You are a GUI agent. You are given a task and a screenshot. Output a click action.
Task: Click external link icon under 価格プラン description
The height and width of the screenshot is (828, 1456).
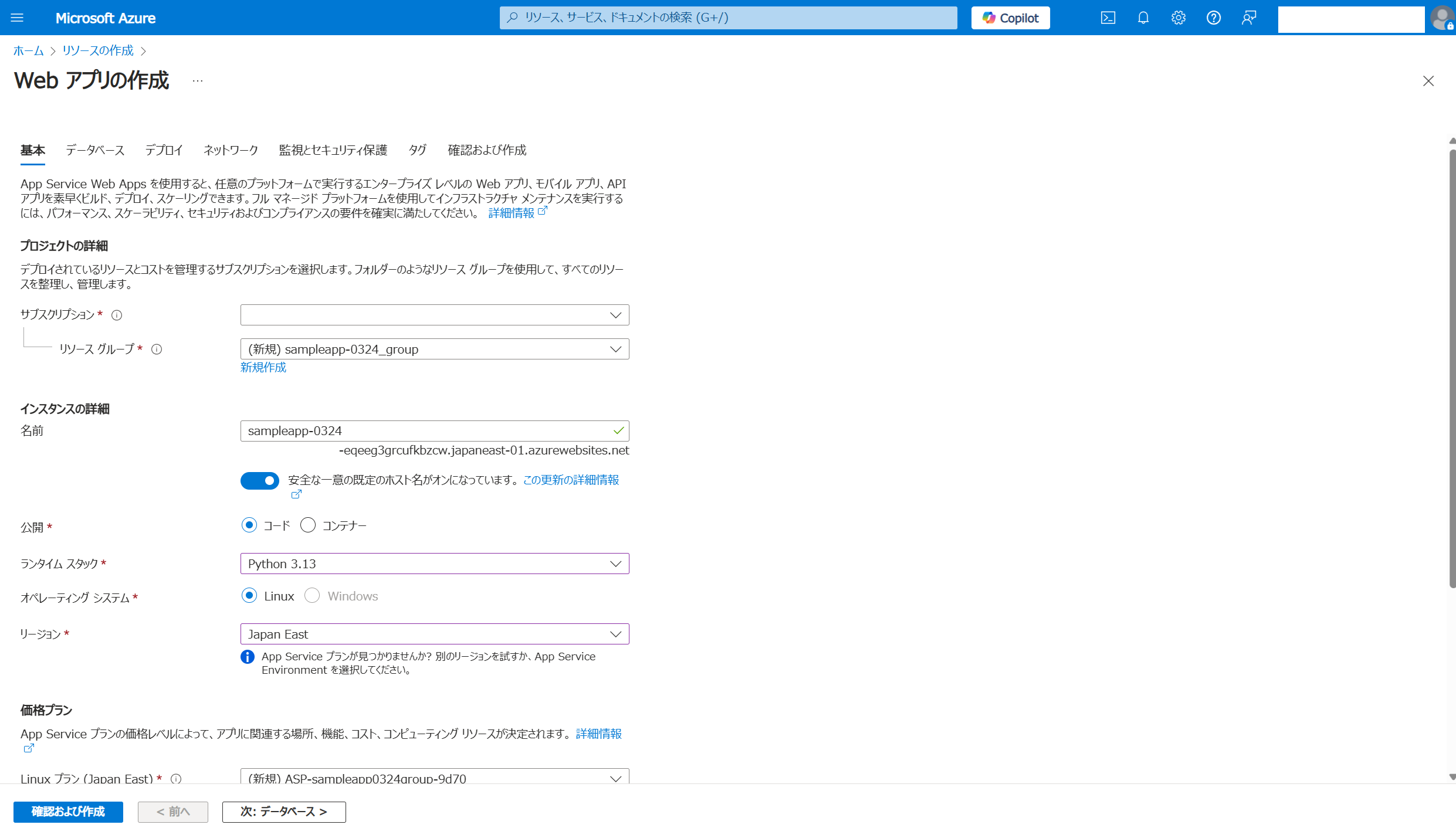pyautogui.click(x=29, y=748)
